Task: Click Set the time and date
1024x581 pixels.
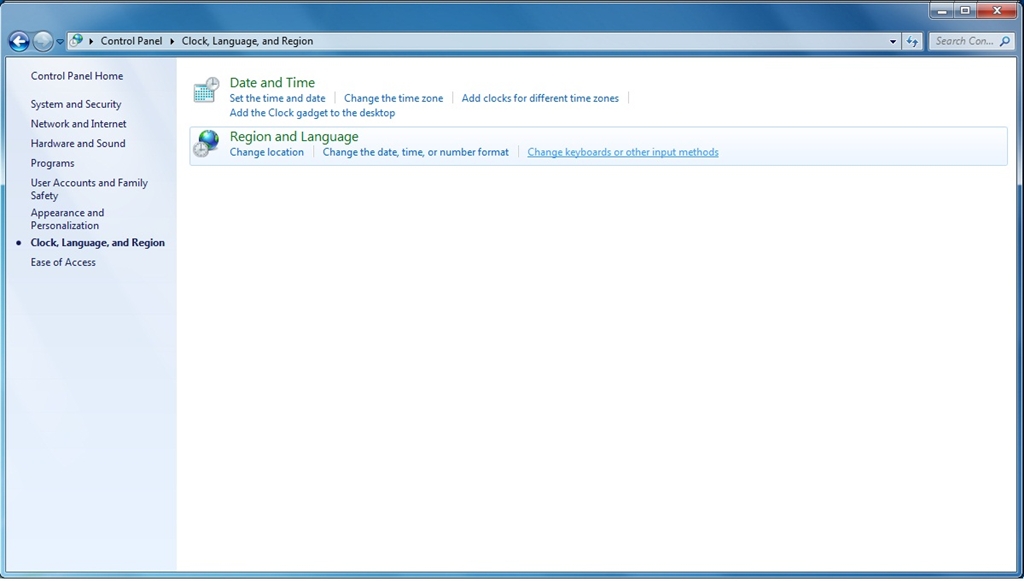Action: tap(277, 98)
